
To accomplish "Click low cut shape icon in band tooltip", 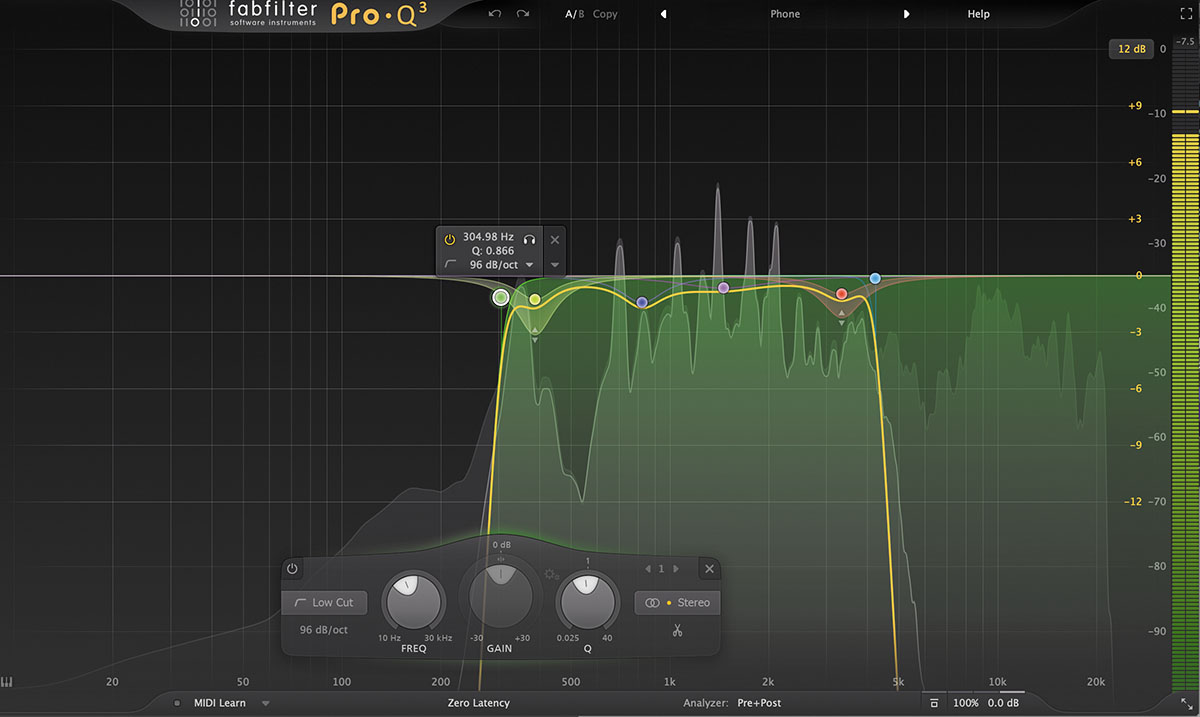I will pyautogui.click(x=451, y=265).
